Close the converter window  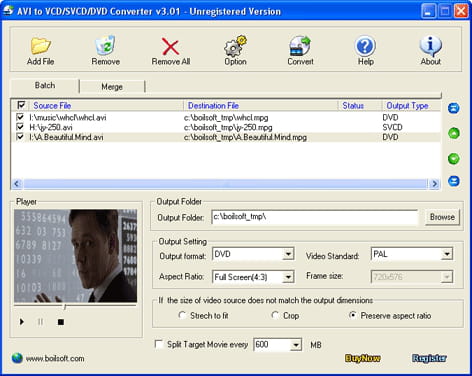(461, 11)
